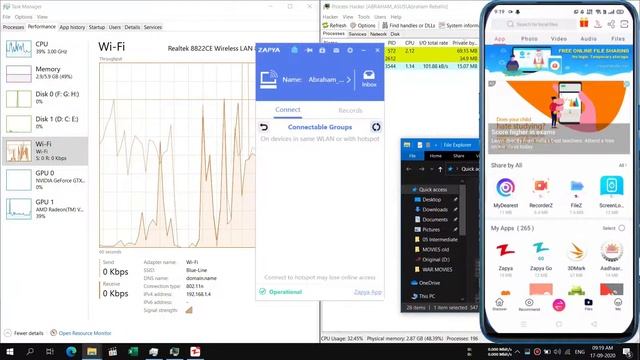Tap the Zapya Go app icon

pyautogui.click(x=541, y=251)
